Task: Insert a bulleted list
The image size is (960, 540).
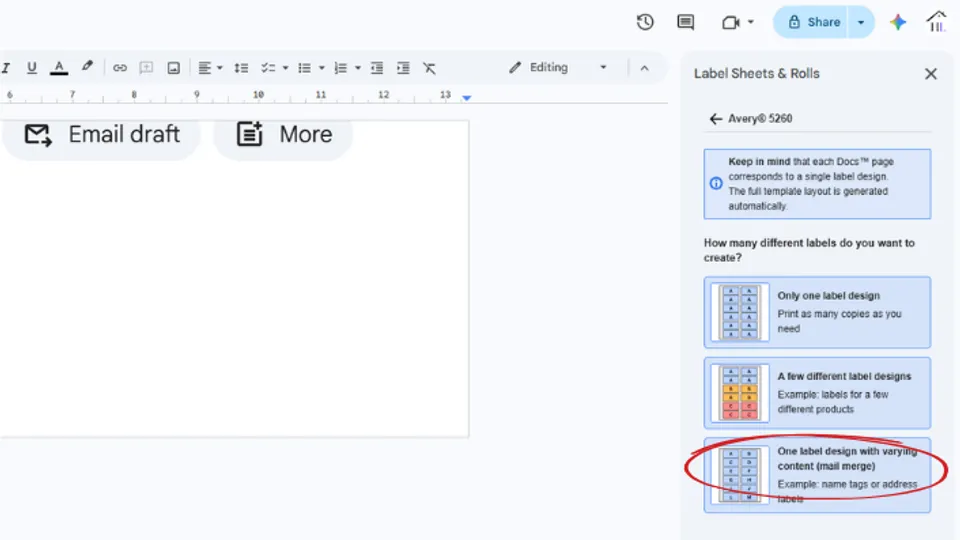Action: click(x=304, y=67)
